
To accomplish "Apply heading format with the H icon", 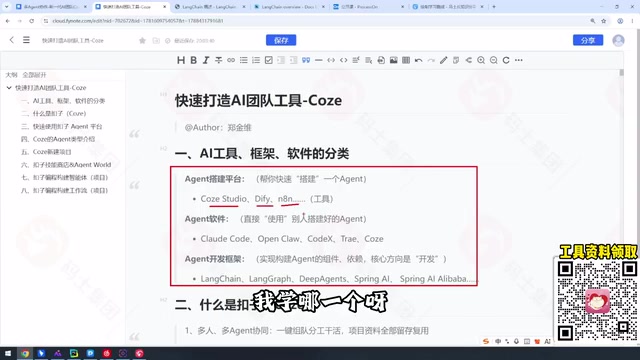I will click(180, 60).
